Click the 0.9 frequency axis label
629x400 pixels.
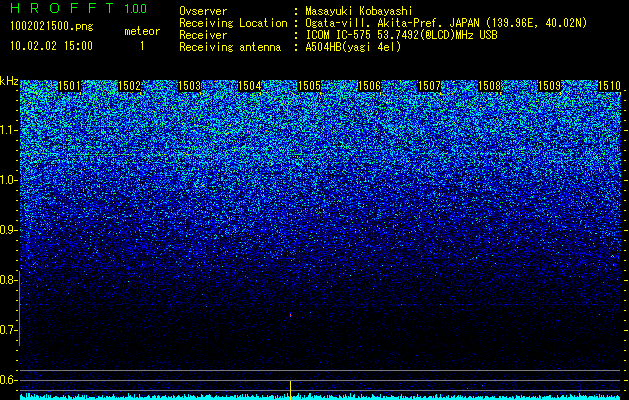8,230
